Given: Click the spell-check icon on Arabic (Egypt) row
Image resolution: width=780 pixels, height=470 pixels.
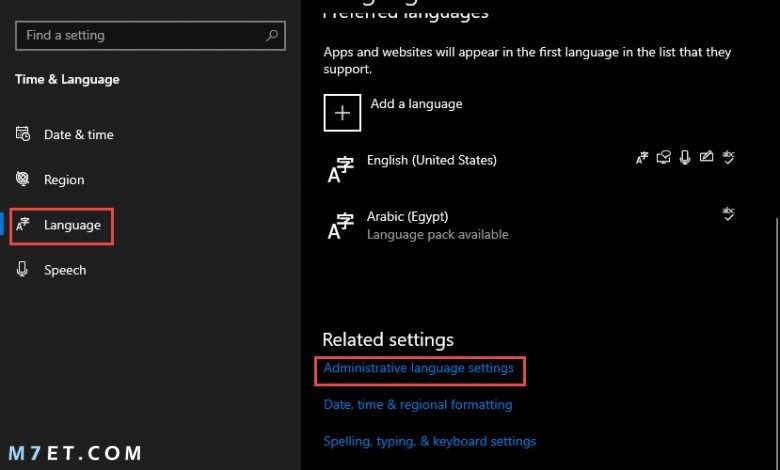Looking at the screenshot, I should tap(728, 214).
